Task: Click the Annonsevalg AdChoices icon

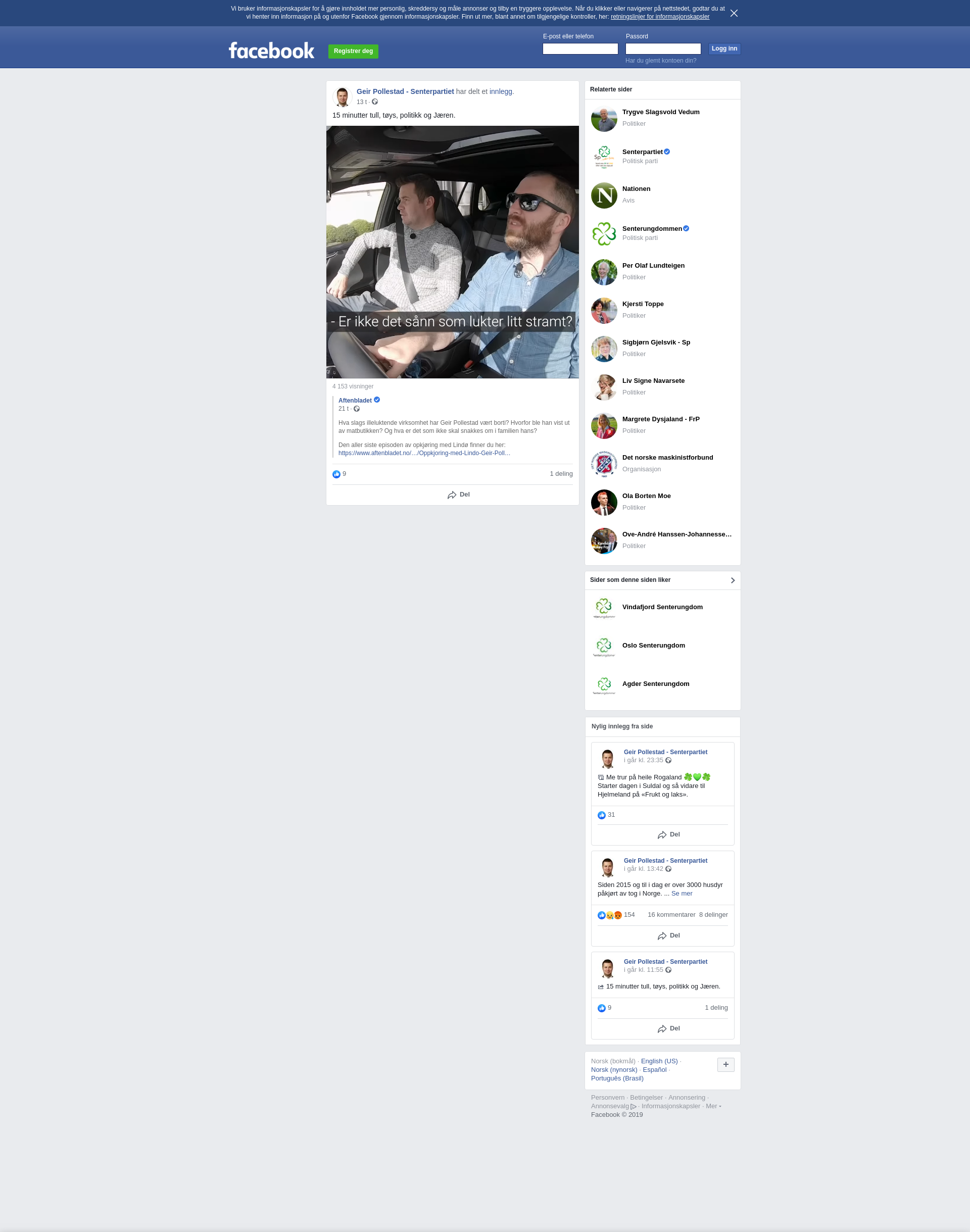Action: point(633,1107)
